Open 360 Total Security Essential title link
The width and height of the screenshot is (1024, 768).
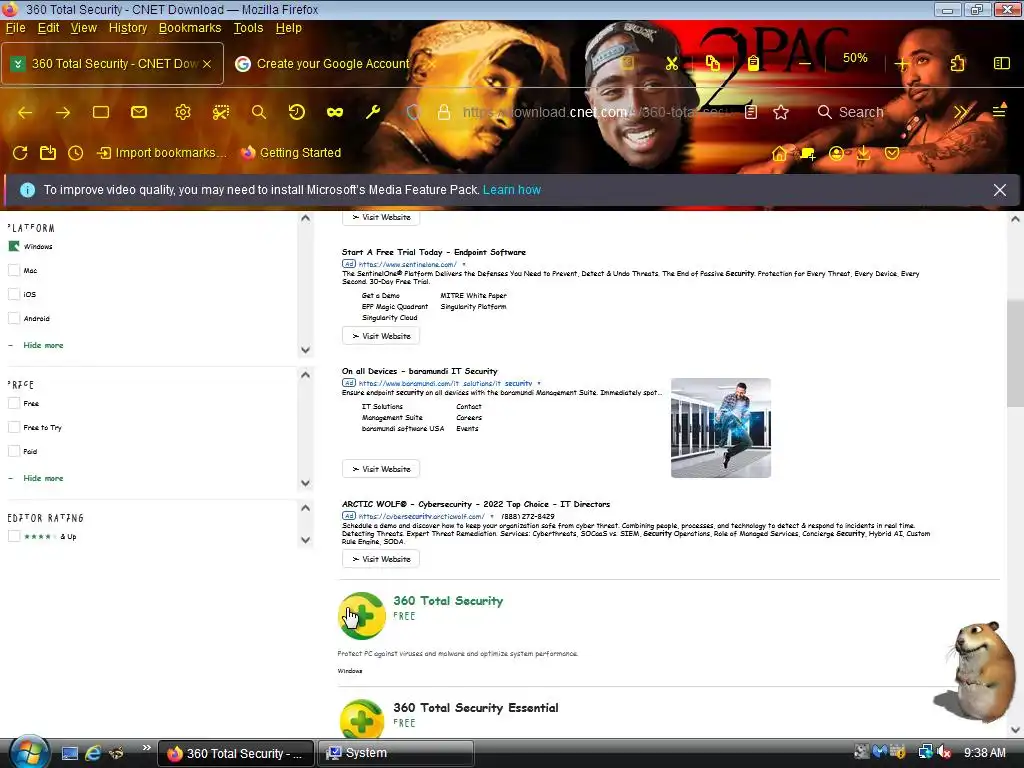(x=475, y=708)
